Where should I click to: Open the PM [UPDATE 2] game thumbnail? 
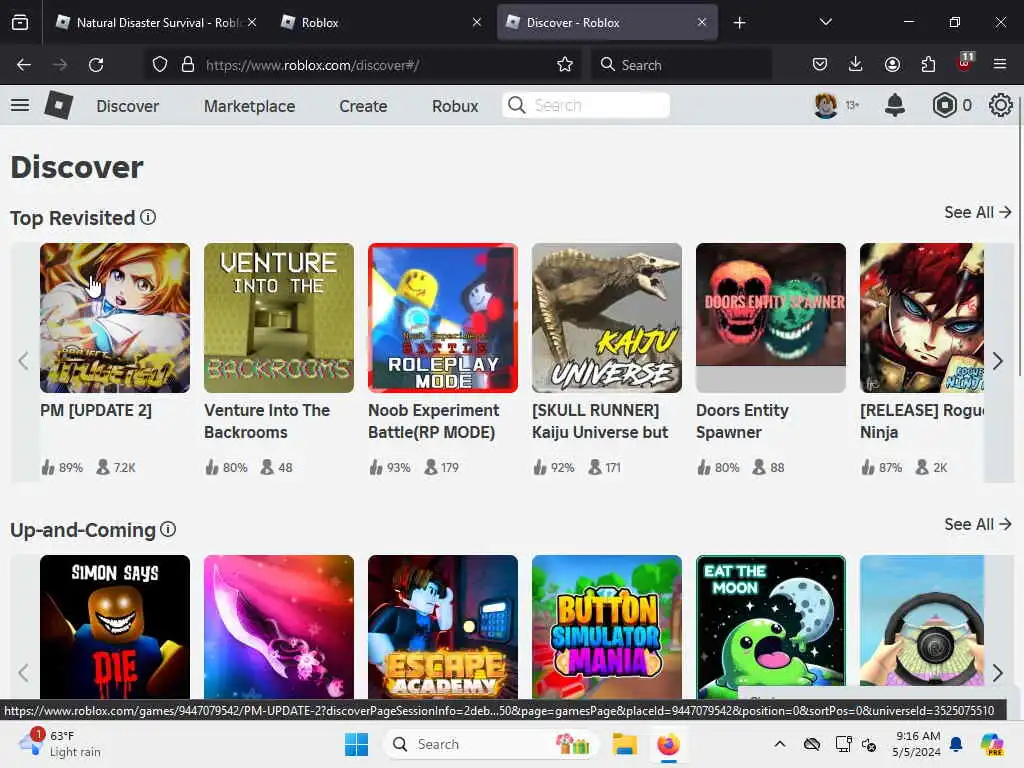coord(115,318)
